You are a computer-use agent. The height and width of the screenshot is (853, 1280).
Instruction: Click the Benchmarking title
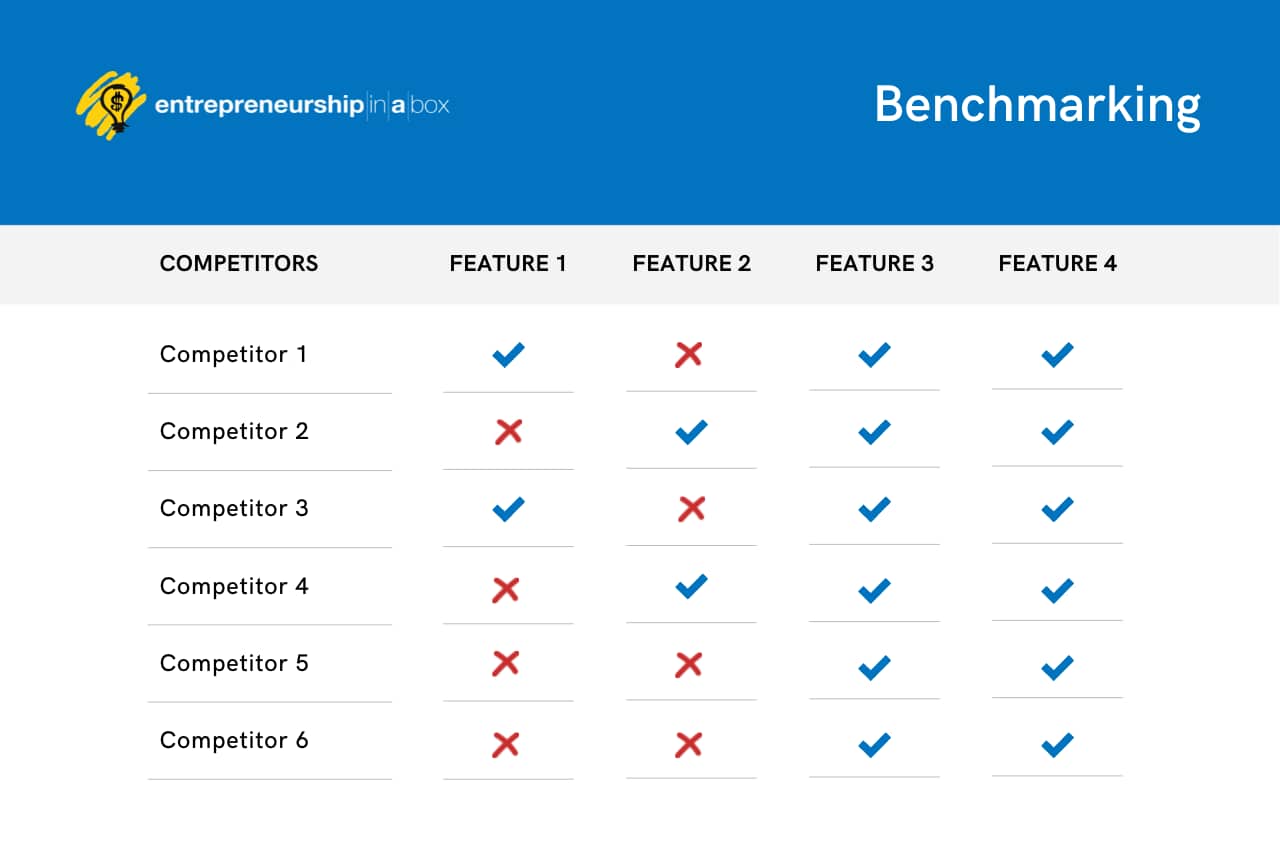pos(1037,104)
